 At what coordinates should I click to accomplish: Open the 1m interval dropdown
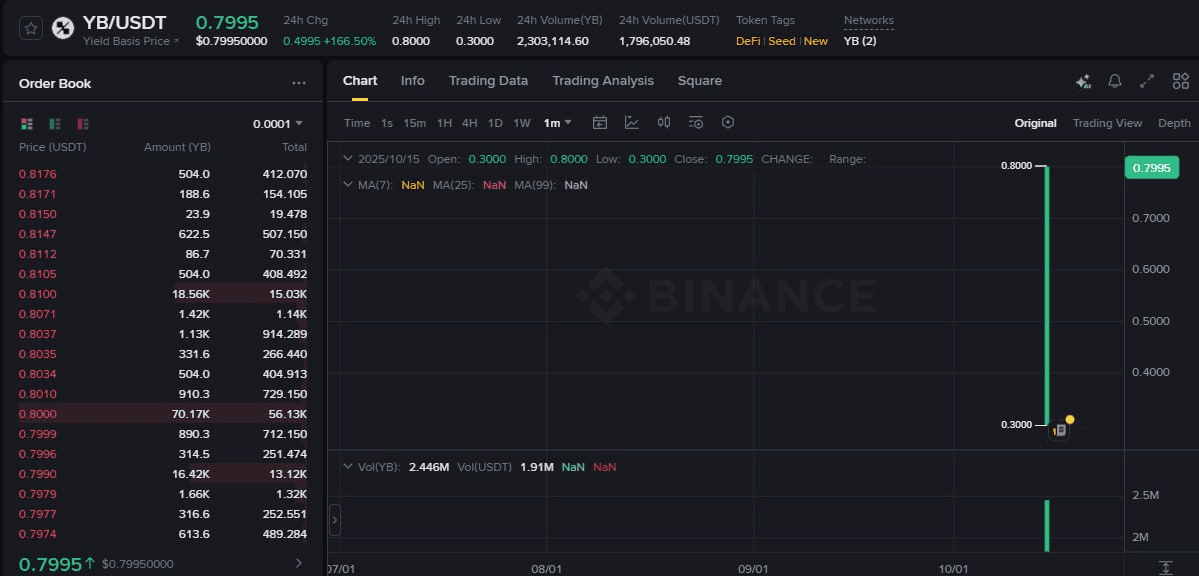point(557,123)
